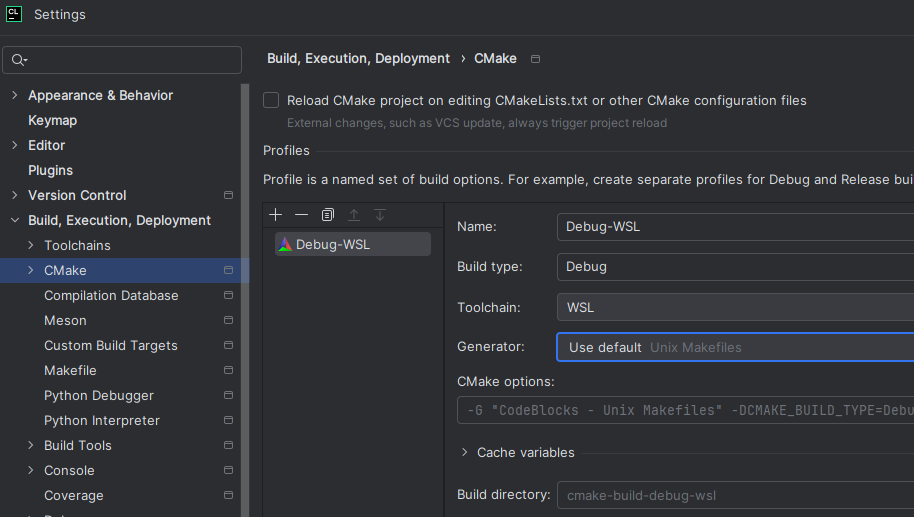Click Build directory field cmake-build-debug-wsl

[736, 495]
